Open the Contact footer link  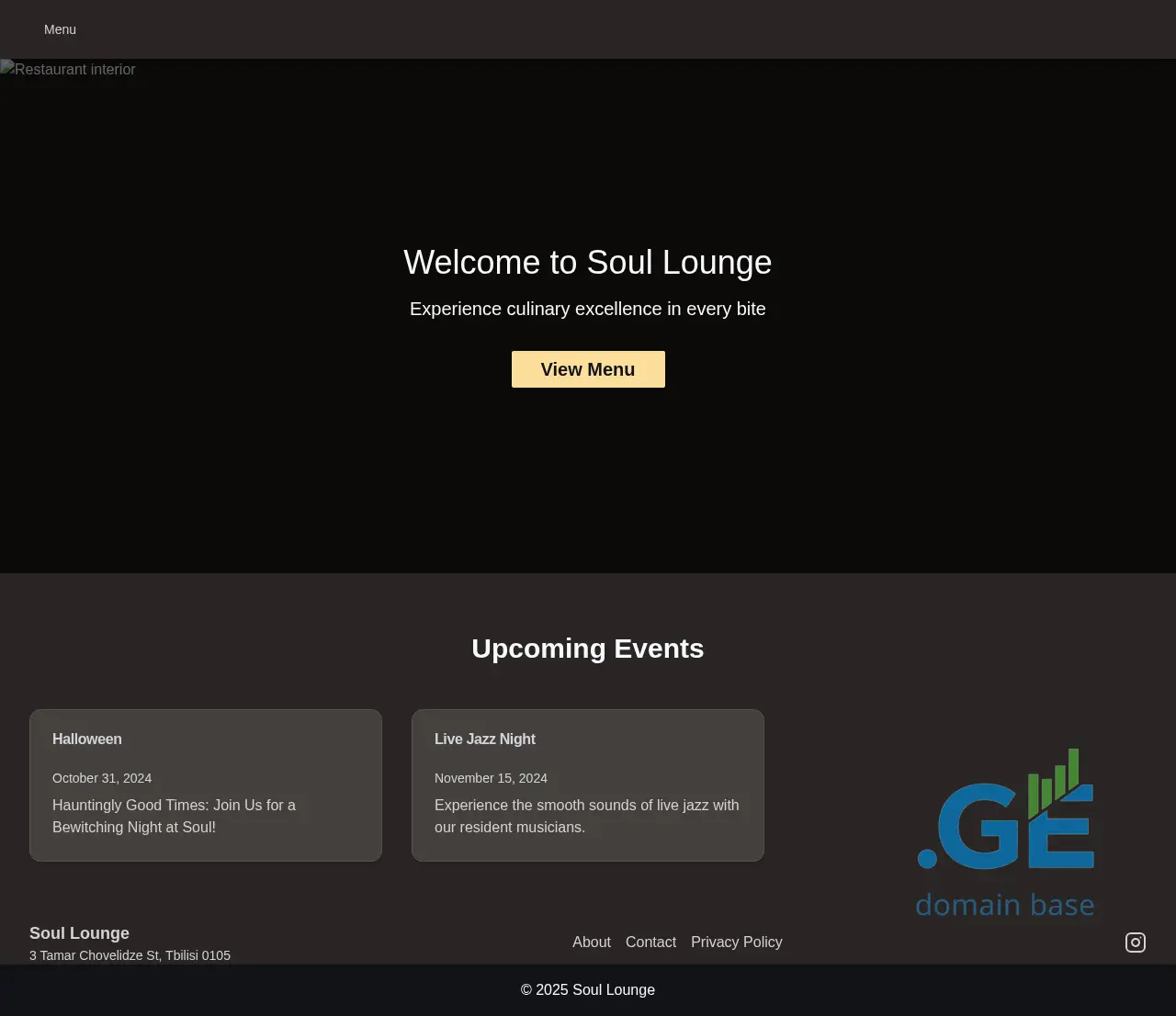[650, 943]
